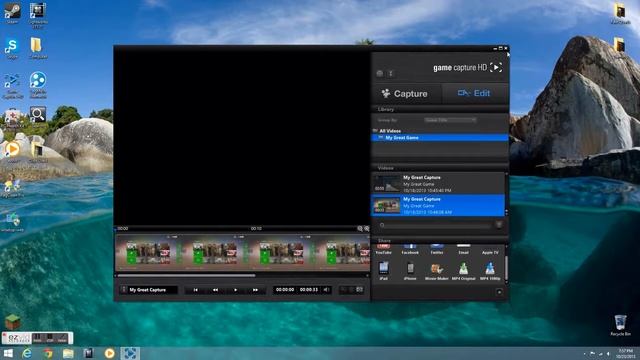Fast forward the video
Image resolution: width=640 pixels, height=360 pixels.
click(255, 290)
